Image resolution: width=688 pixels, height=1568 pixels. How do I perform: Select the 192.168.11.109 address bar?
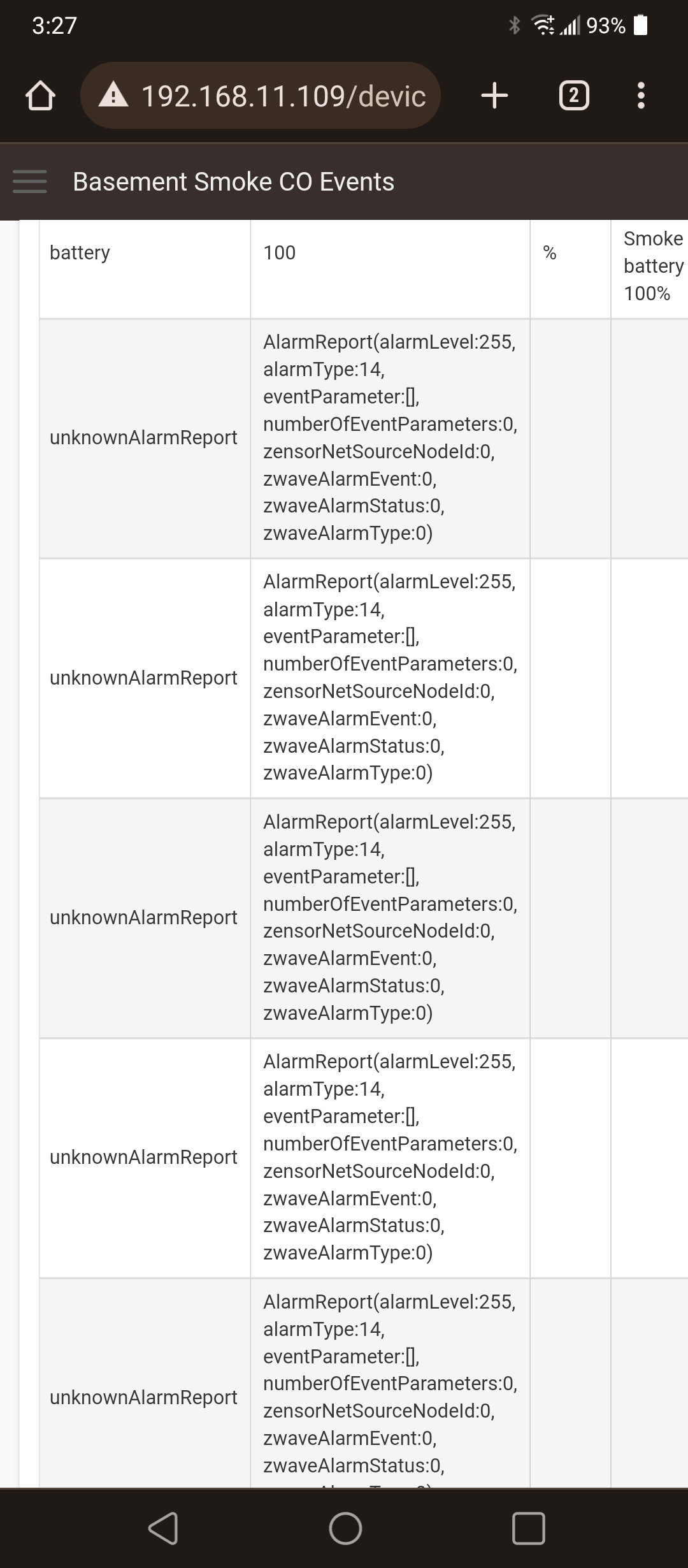coord(260,96)
